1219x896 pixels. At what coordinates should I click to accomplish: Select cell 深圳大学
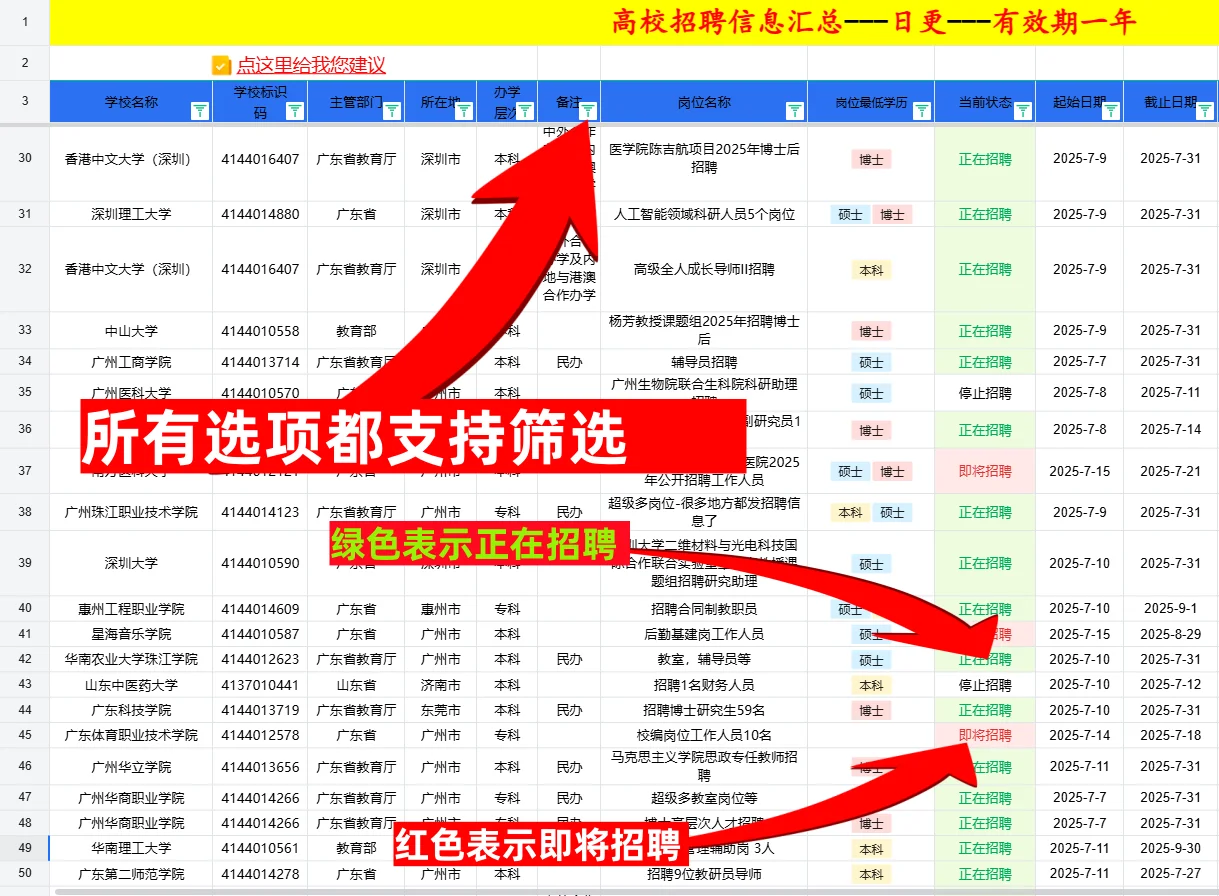tap(131, 563)
